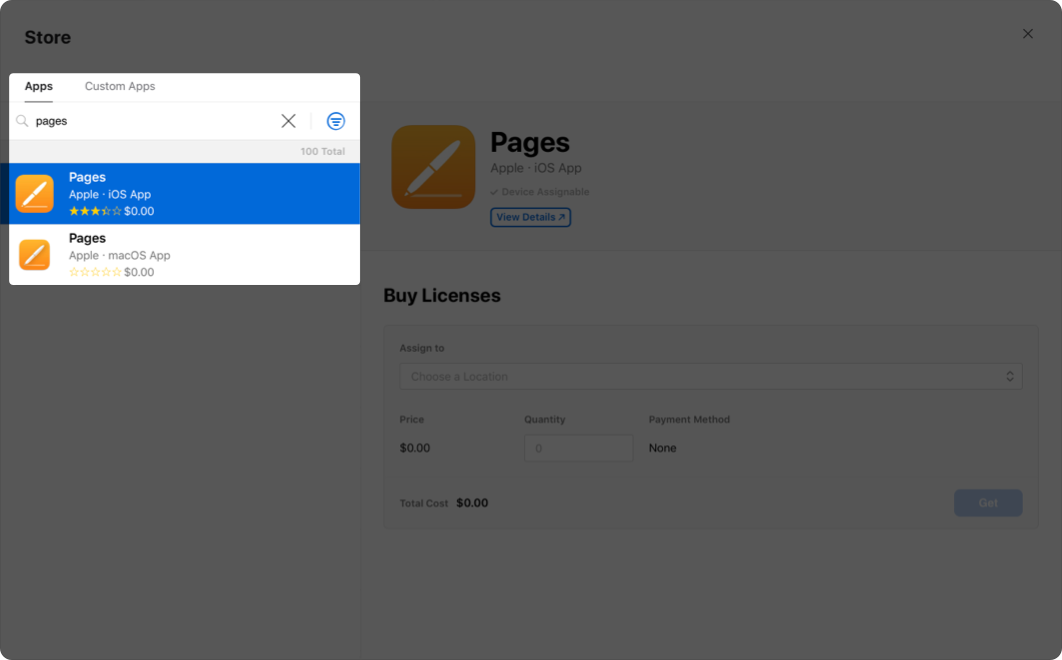The height and width of the screenshot is (660, 1062).
Task: Click the empty star rating of Pages macOS App
Action: pyautogui.click(x=95, y=272)
